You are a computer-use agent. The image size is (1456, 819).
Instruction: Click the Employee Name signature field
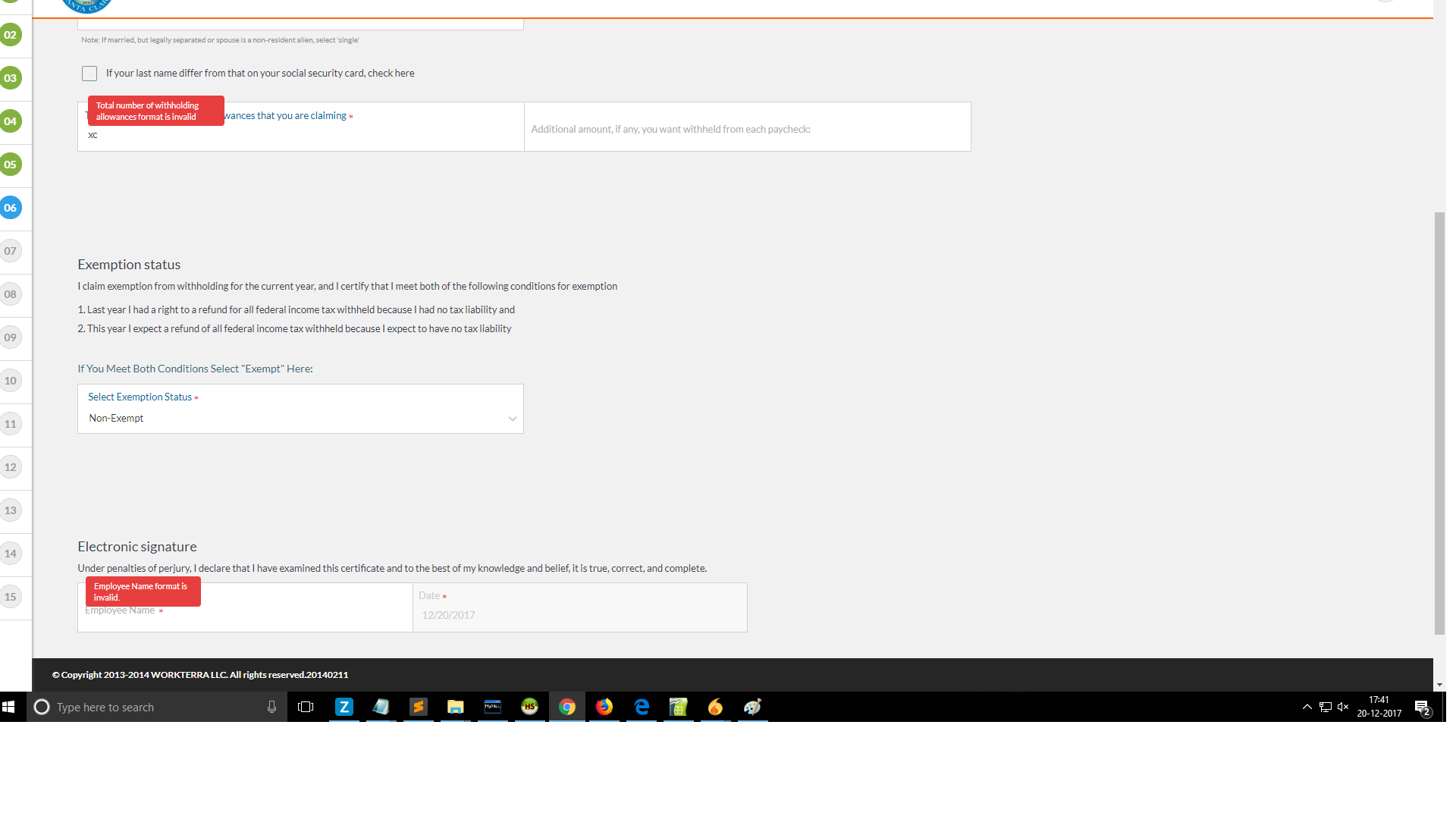click(x=245, y=616)
